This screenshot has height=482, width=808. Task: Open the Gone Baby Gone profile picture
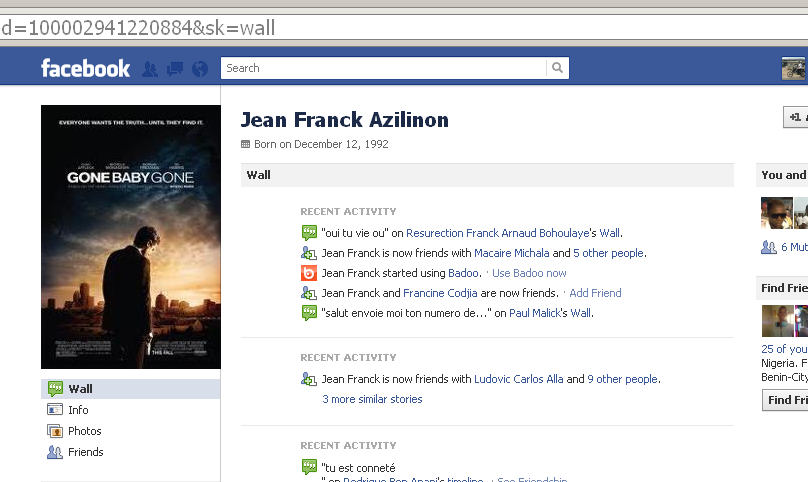pyautogui.click(x=131, y=237)
